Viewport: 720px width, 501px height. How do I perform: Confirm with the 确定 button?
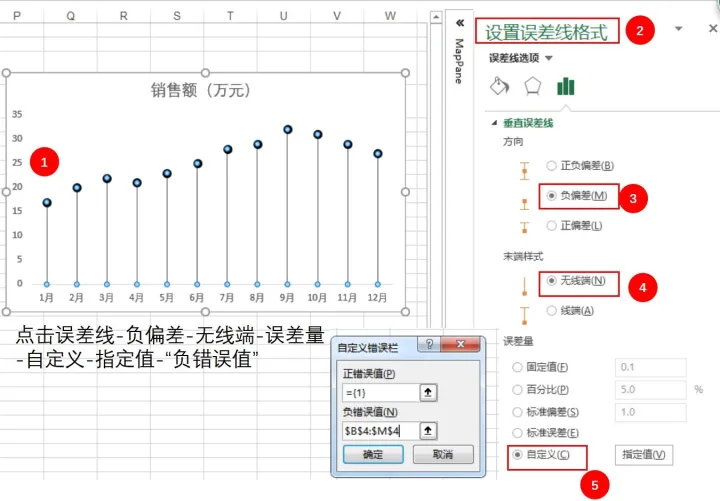[x=373, y=454]
